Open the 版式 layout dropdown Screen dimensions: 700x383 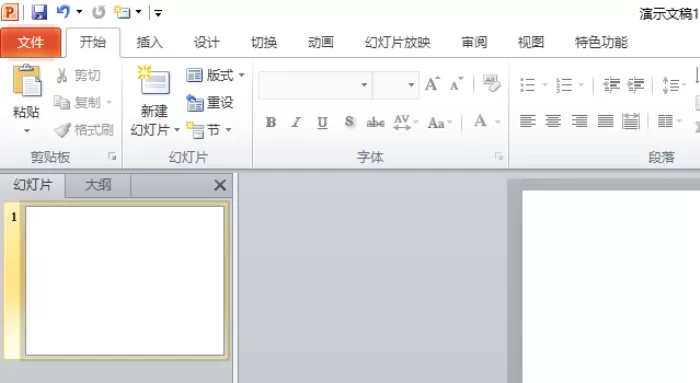pos(216,75)
